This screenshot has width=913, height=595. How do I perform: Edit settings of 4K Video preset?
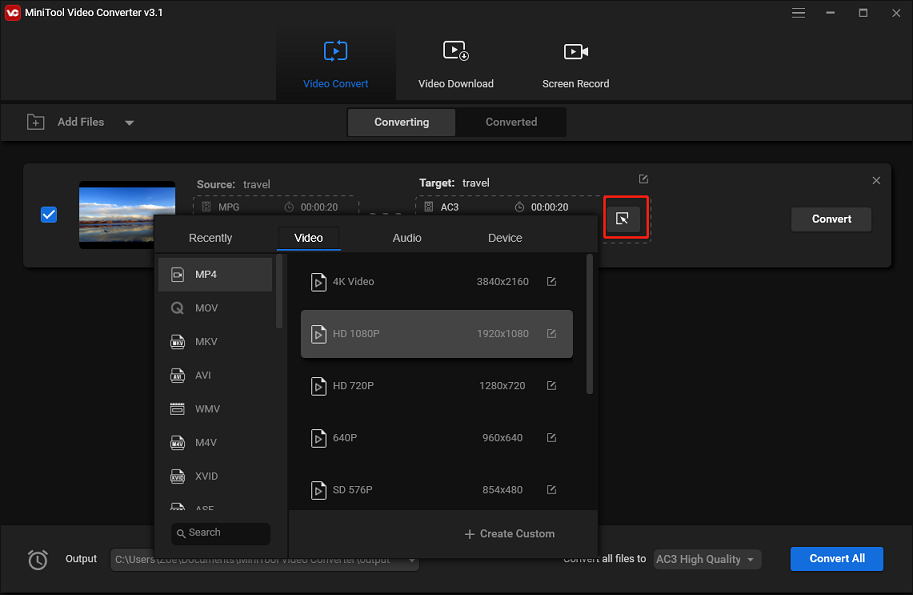(551, 282)
